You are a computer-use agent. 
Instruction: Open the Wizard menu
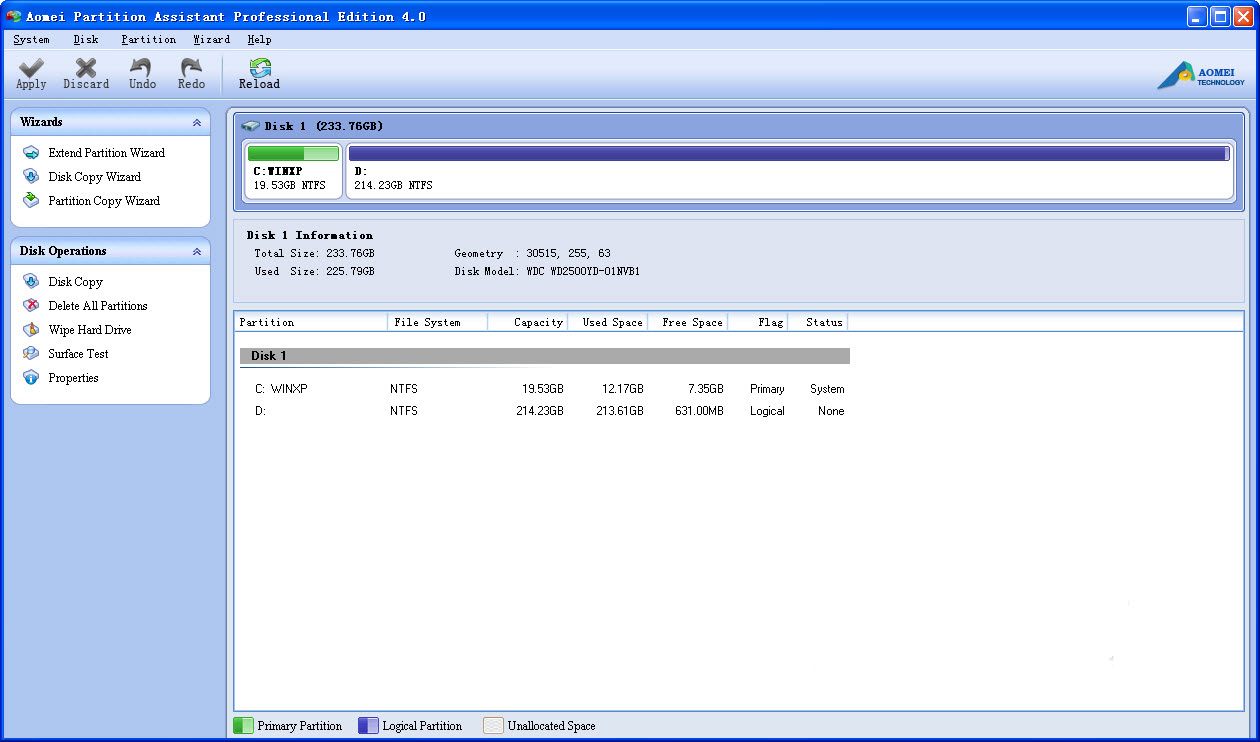pyautogui.click(x=211, y=40)
